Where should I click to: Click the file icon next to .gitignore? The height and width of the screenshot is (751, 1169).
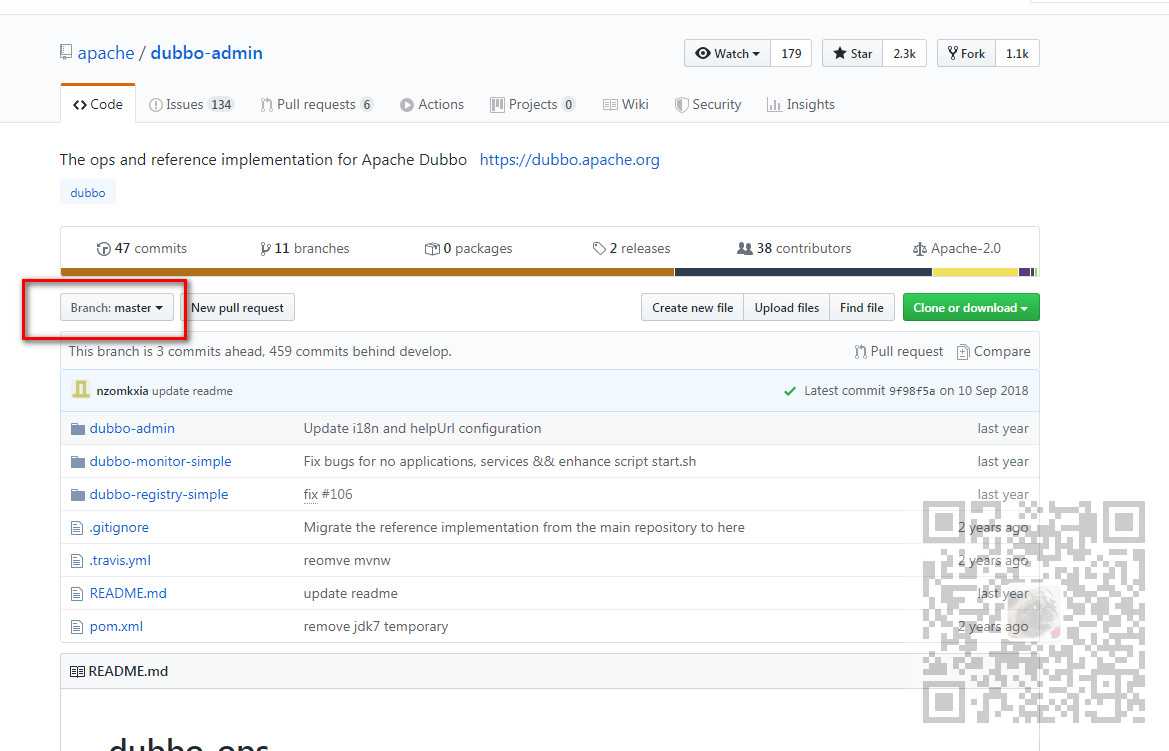pos(77,528)
